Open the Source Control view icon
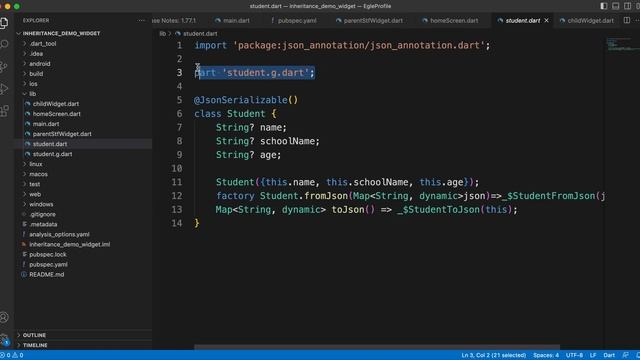The image size is (640, 360). (x=4, y=67)
